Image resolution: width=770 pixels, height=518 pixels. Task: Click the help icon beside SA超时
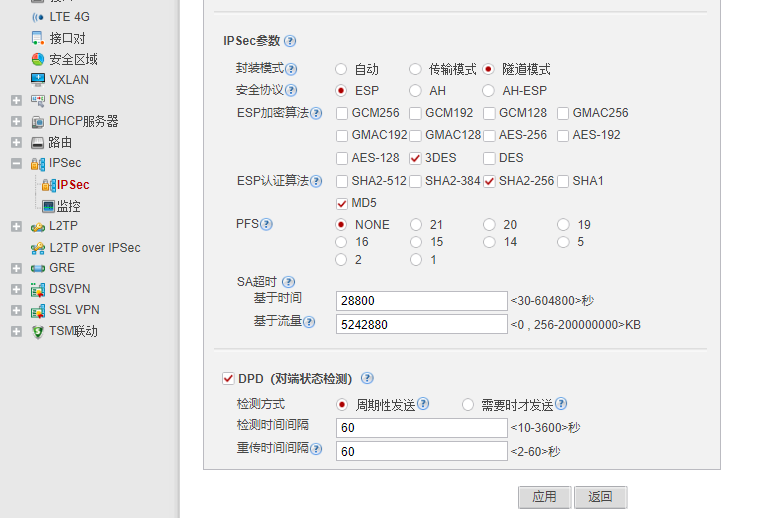click(288, 282)
